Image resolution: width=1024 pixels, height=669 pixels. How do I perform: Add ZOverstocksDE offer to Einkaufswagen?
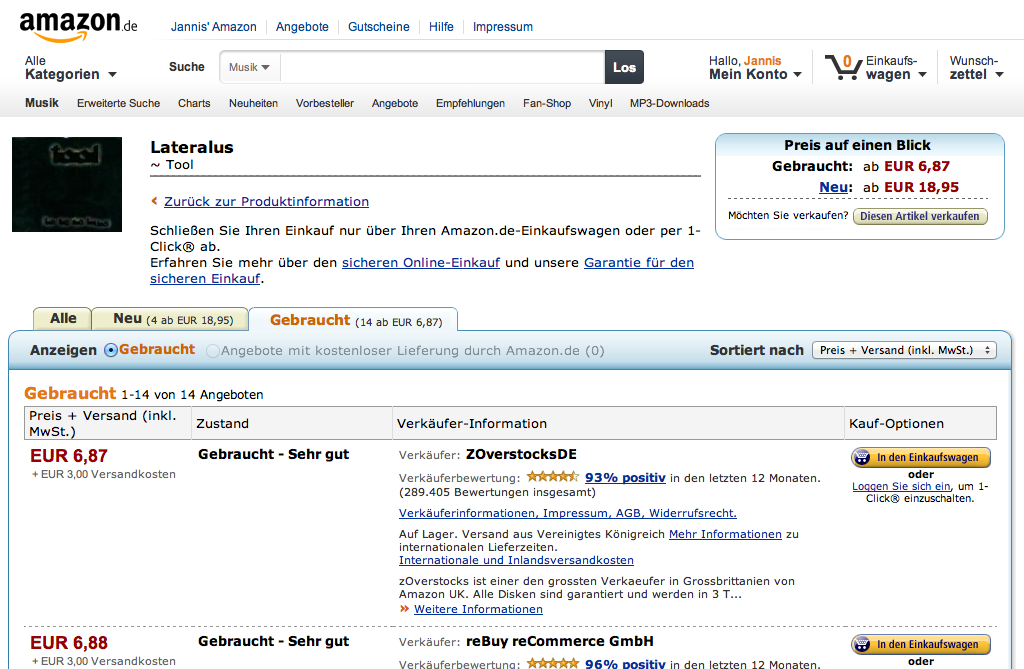[921, 457]
